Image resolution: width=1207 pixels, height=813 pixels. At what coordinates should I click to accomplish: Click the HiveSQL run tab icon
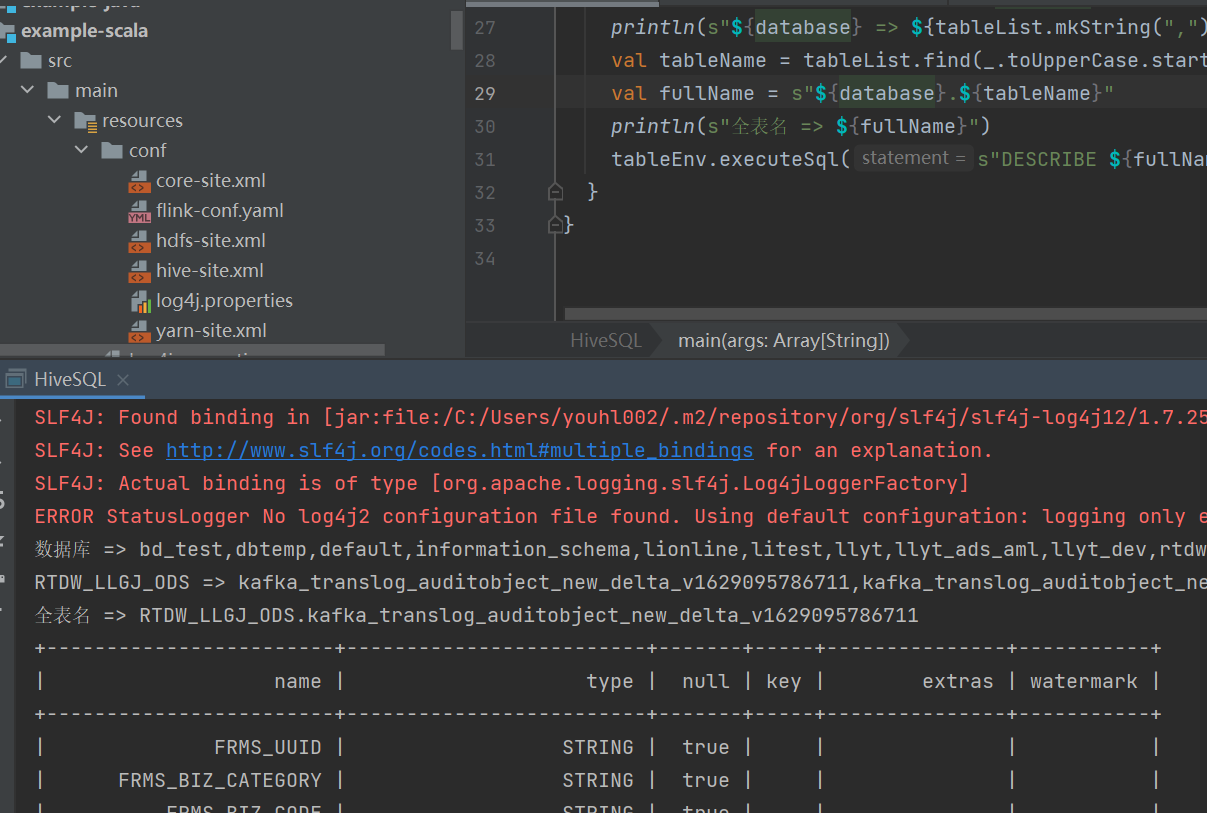tap(15, 379)
